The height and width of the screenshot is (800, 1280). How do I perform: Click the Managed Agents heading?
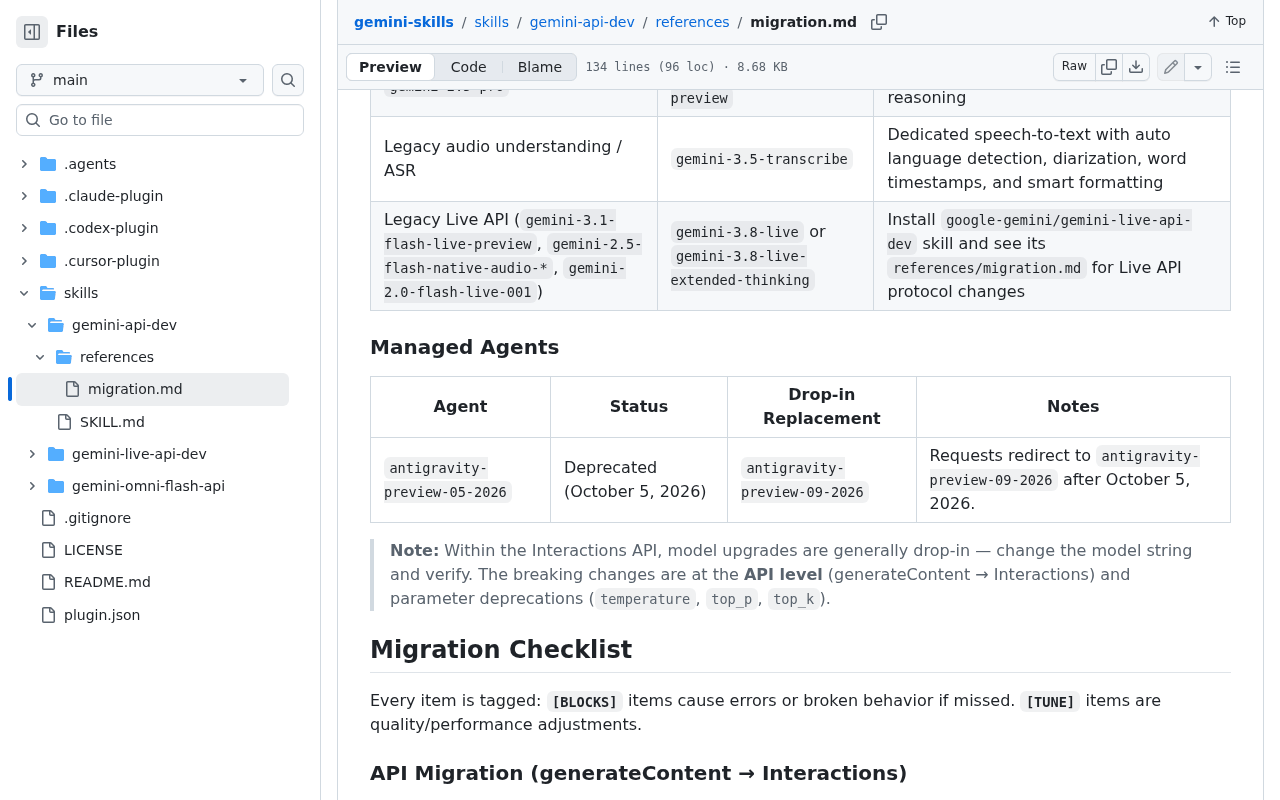click(x=464, y=347)
